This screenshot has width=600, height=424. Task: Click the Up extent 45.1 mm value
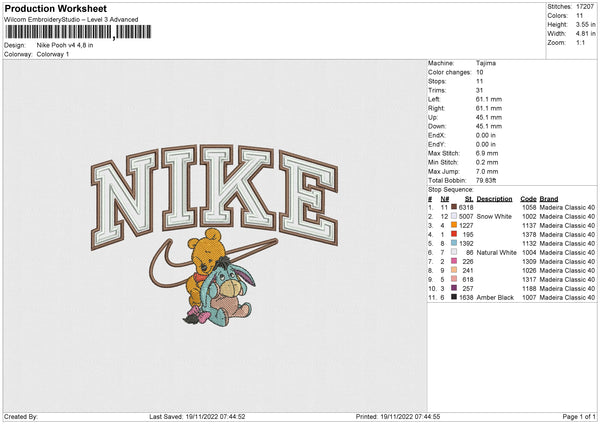coord(489,117)
